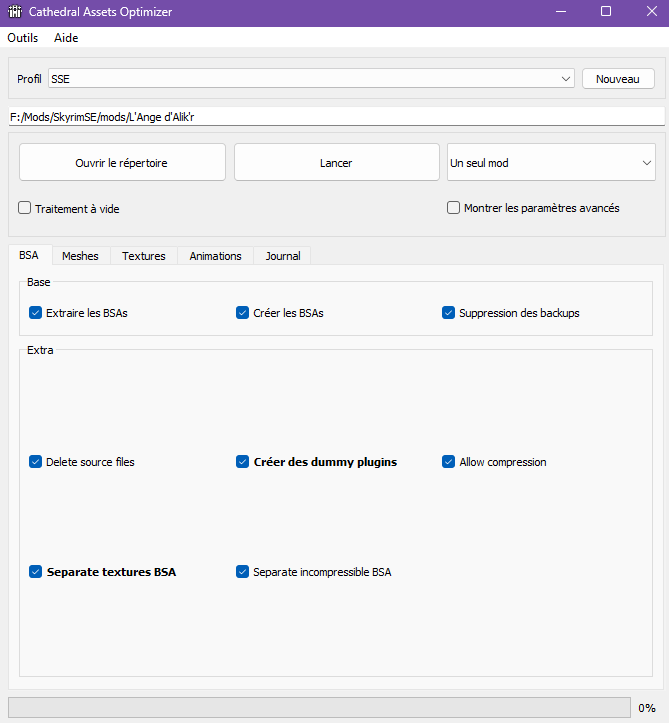
Task: Open the Aide menu
Action: tap(66, 38)
